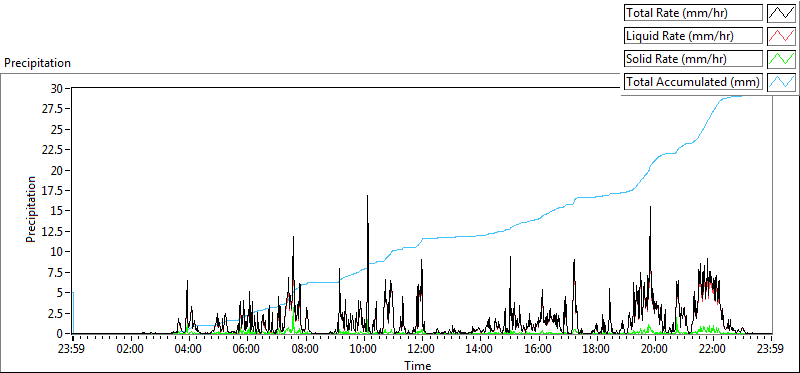800x373 pixels.
Task: Click the 08:00 x-axis time label
Action: point(306,349)
